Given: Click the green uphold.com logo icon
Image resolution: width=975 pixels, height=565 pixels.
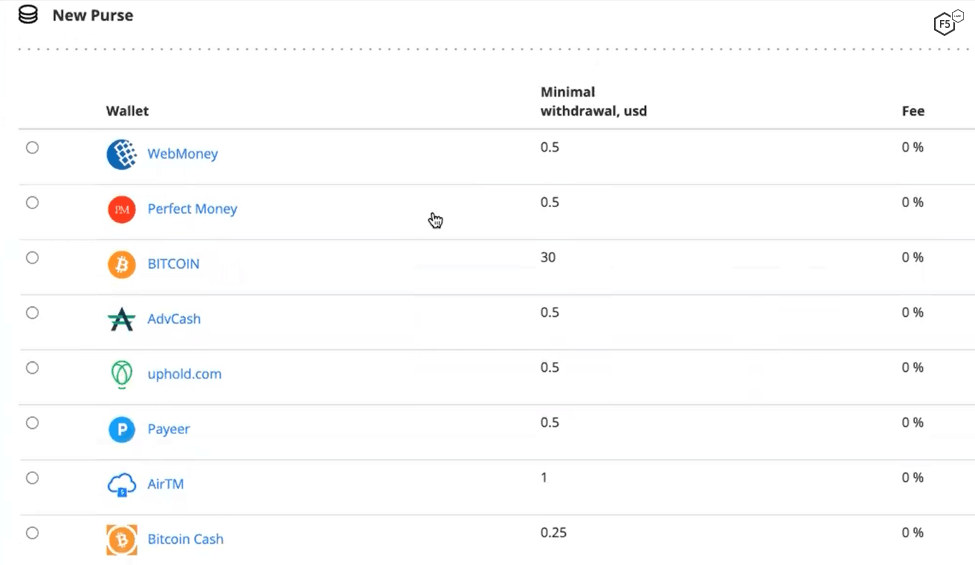Looking at the screenshot, I should click(121, 374).
